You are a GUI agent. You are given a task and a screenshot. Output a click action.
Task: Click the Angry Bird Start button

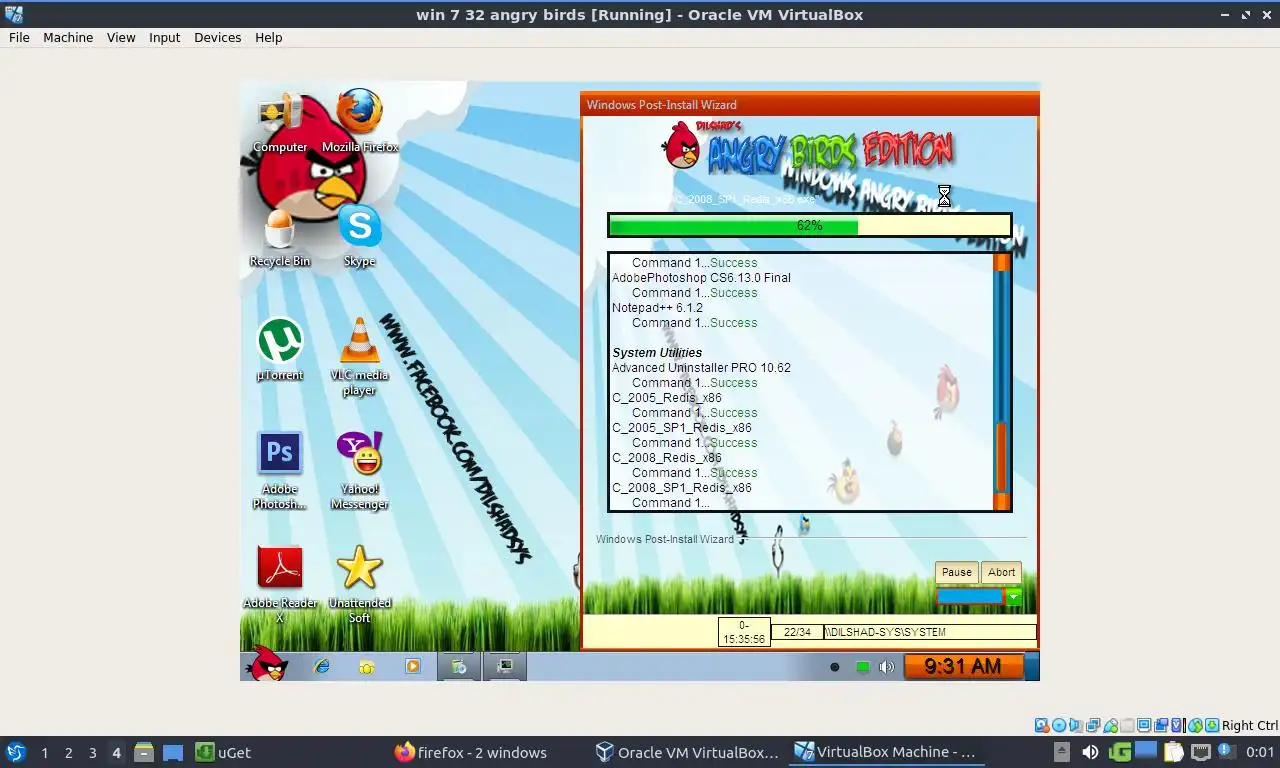point(268,664)
